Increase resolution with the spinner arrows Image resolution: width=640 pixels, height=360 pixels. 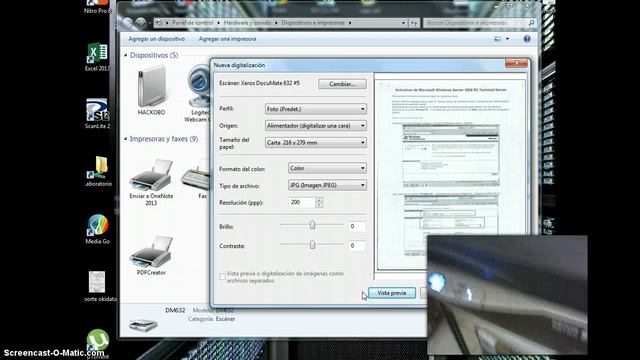click(319, 200)
